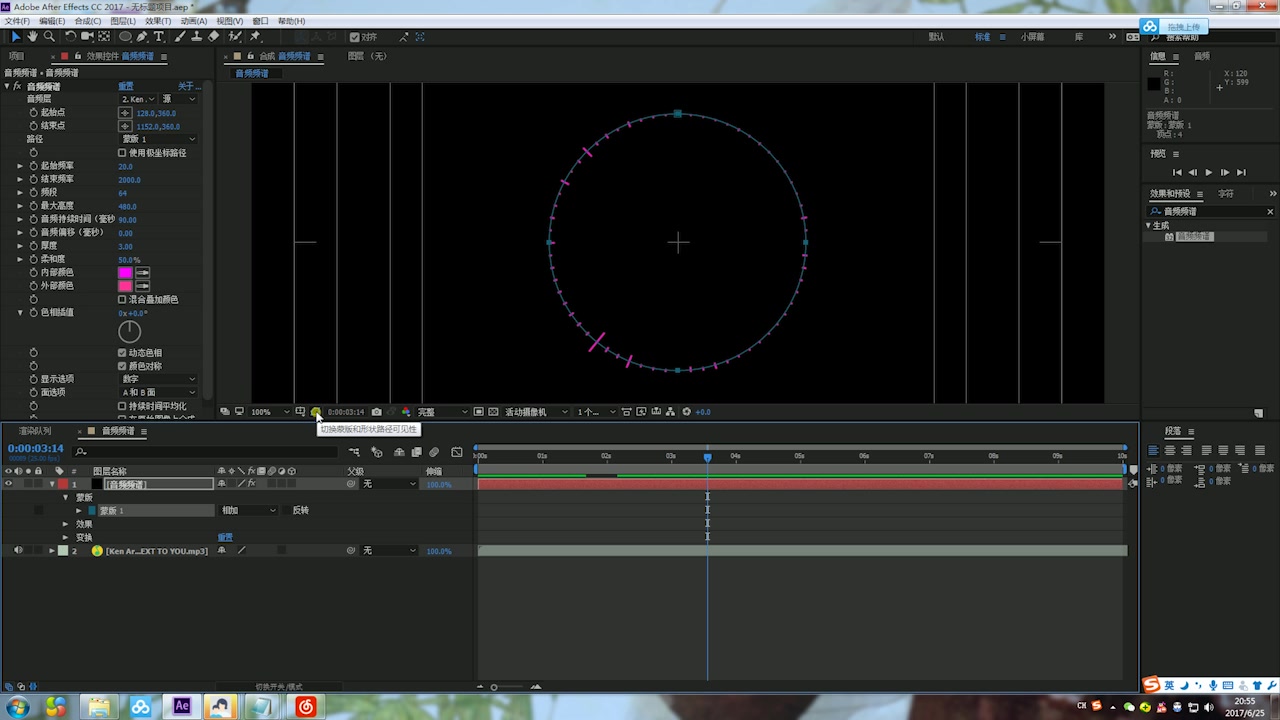The image size is (1280, 720).
Task: Select the Roto Brush tool
Action: coord(235,36)
